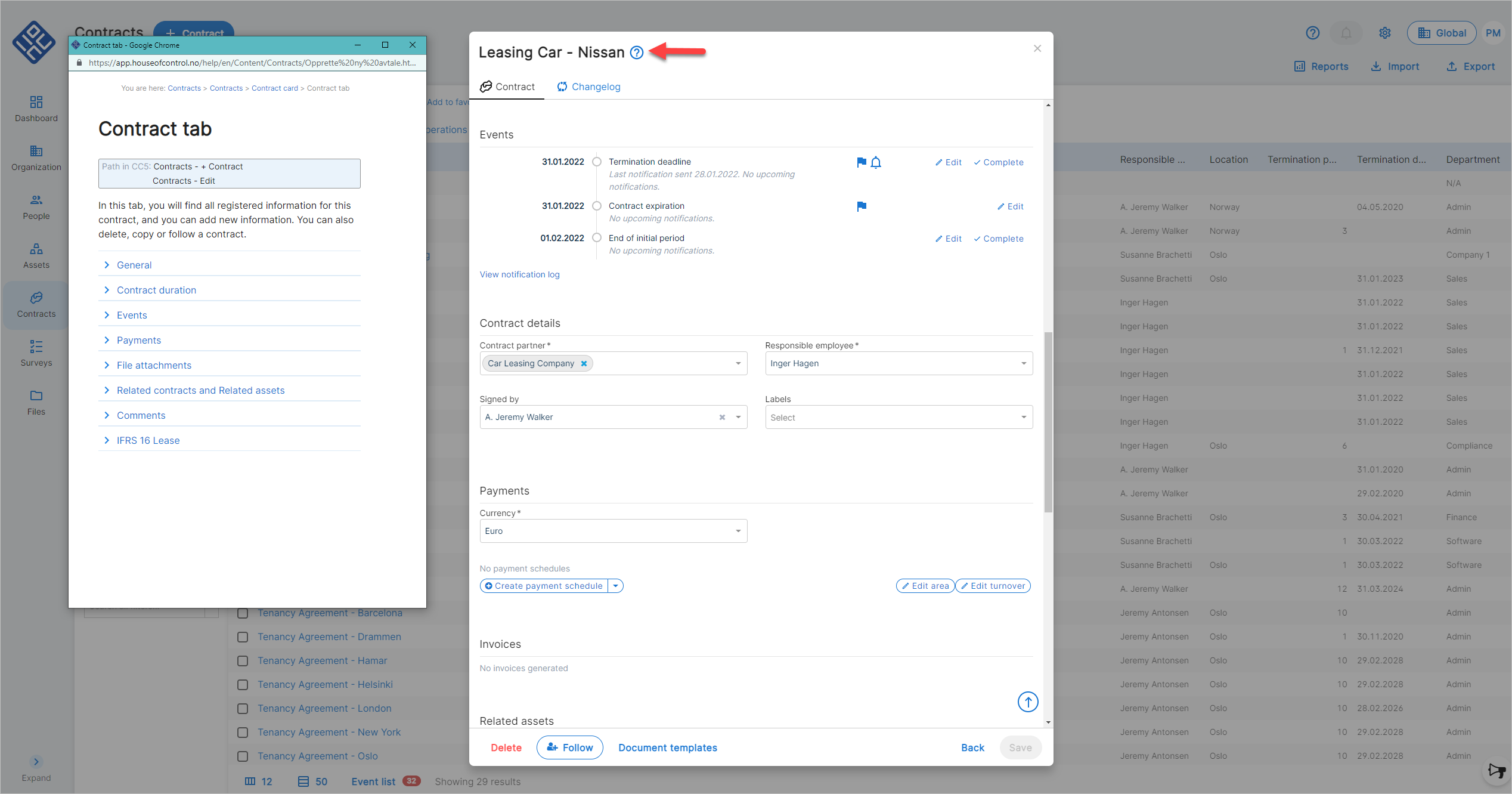Open notifications bell in top bar
Screen dimensions: 1512x794
pyautogui.click(x=1346, y=33)
